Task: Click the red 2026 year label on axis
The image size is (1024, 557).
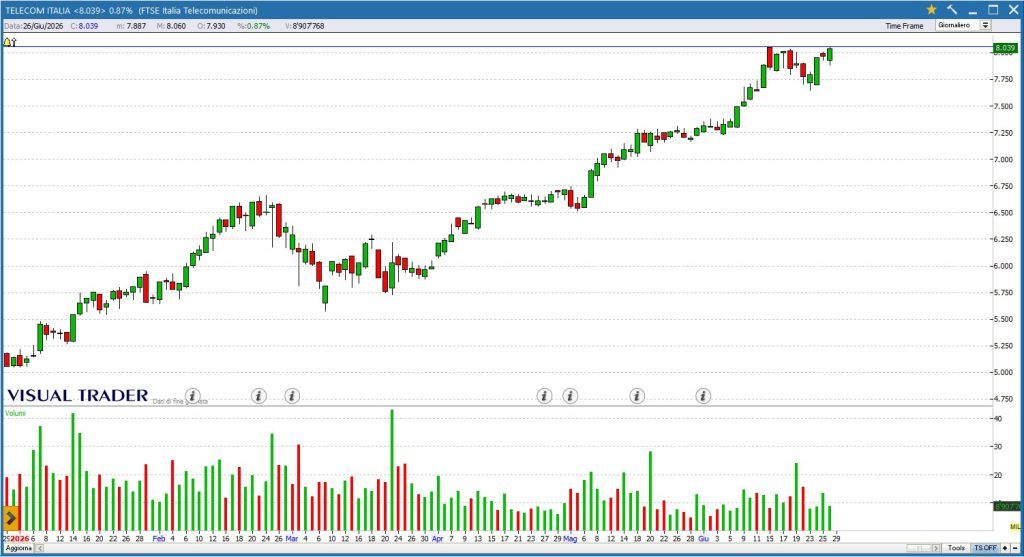Action: point(20,539)
